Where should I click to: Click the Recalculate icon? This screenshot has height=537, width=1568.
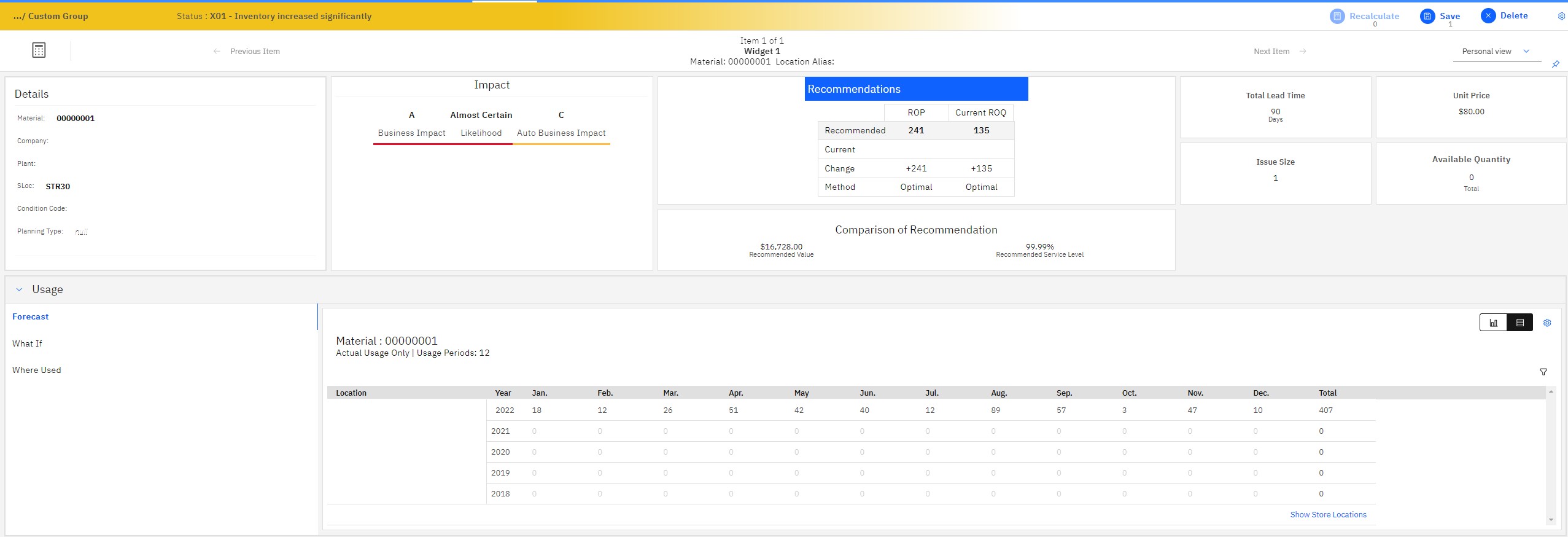click(x=1337, y=16)
